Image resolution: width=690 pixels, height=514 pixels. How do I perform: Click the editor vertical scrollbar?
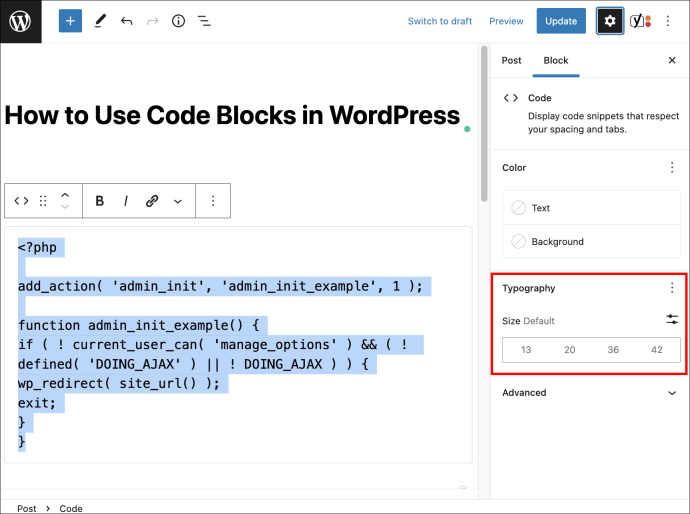tap(484, 124)
